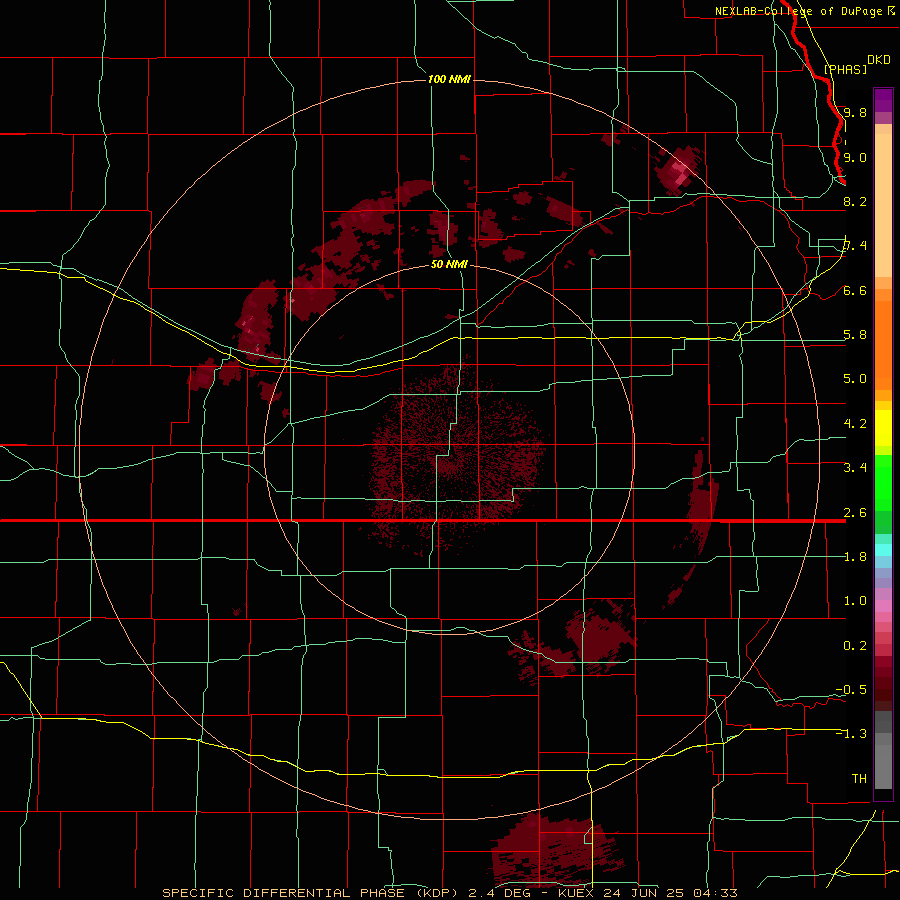The height and width of the screenshot is (900, 900).
Task: Click the 1.0 value on the color scale
Action: pyautogui.click(x=855, y=601)
